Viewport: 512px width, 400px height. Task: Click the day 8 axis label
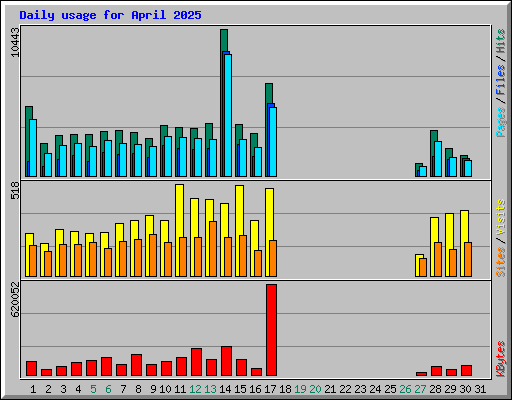[138, 389]
